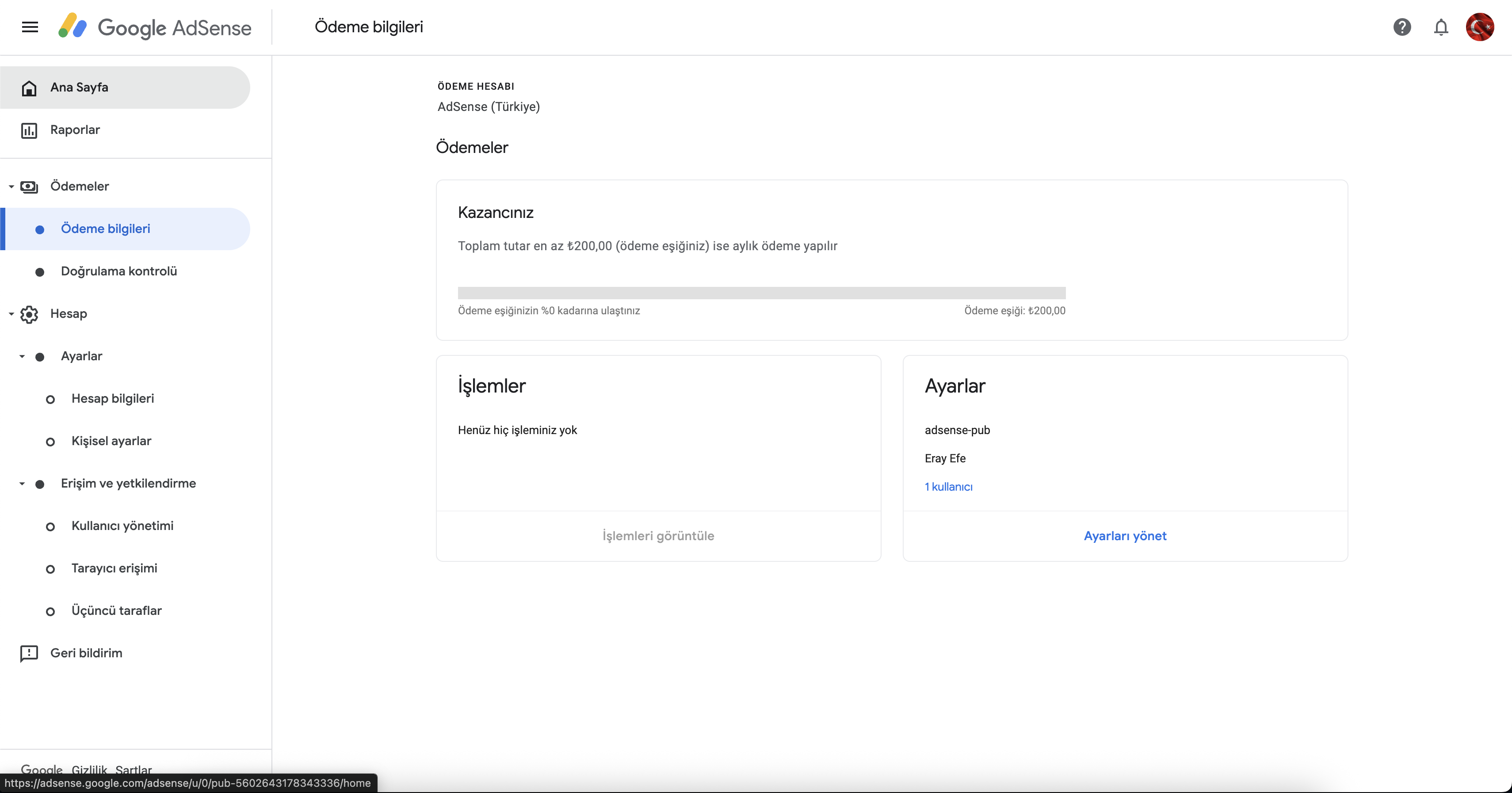Open Tarayıcı erişimi
The image size is (1512, 793).
(x=125, y=568)
